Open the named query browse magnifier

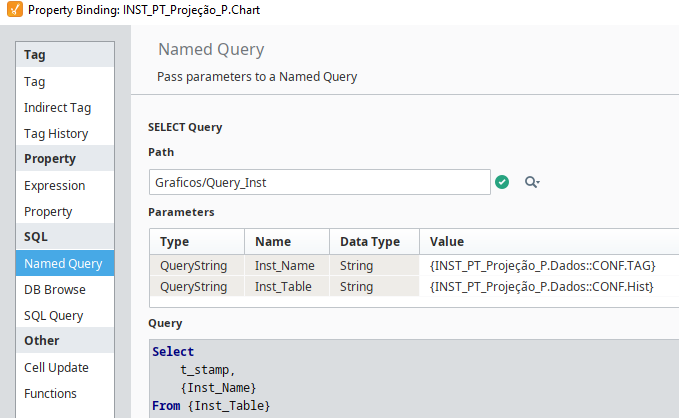coord(532,182)
